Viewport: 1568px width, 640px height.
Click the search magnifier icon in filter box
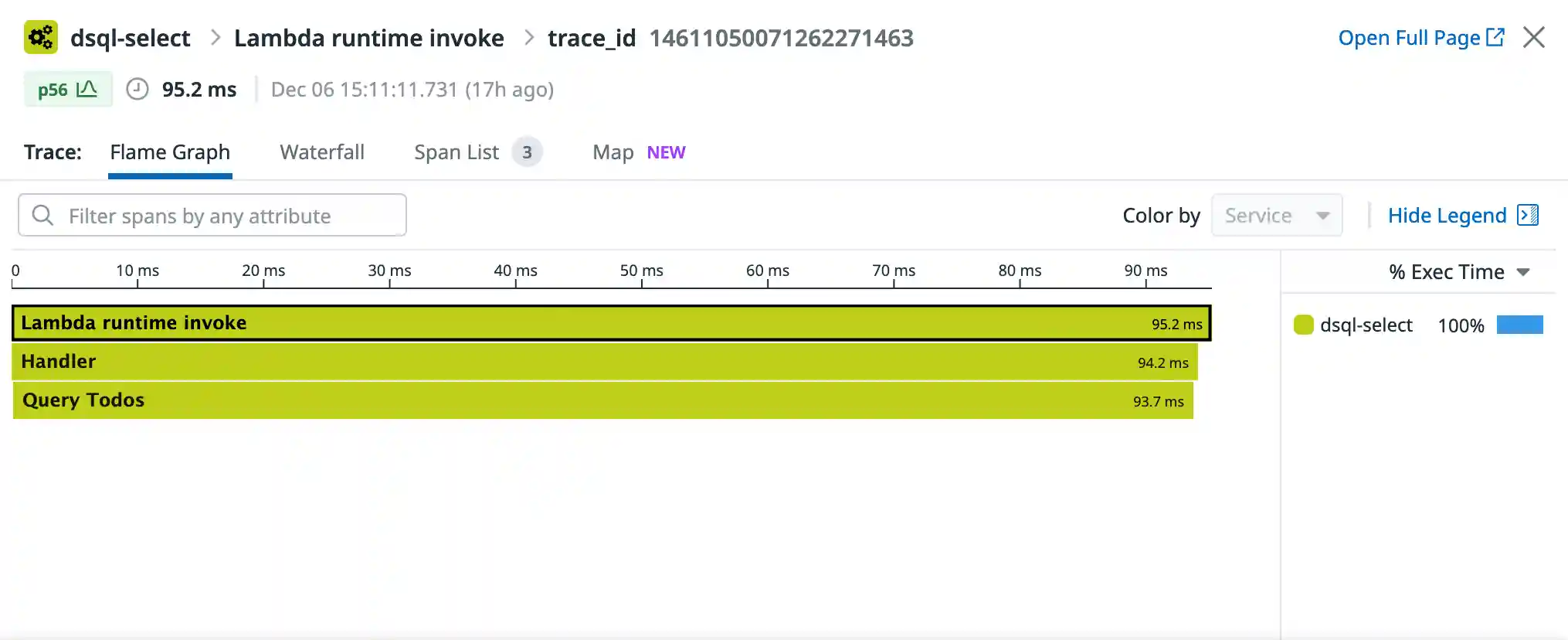click(43, 216)
